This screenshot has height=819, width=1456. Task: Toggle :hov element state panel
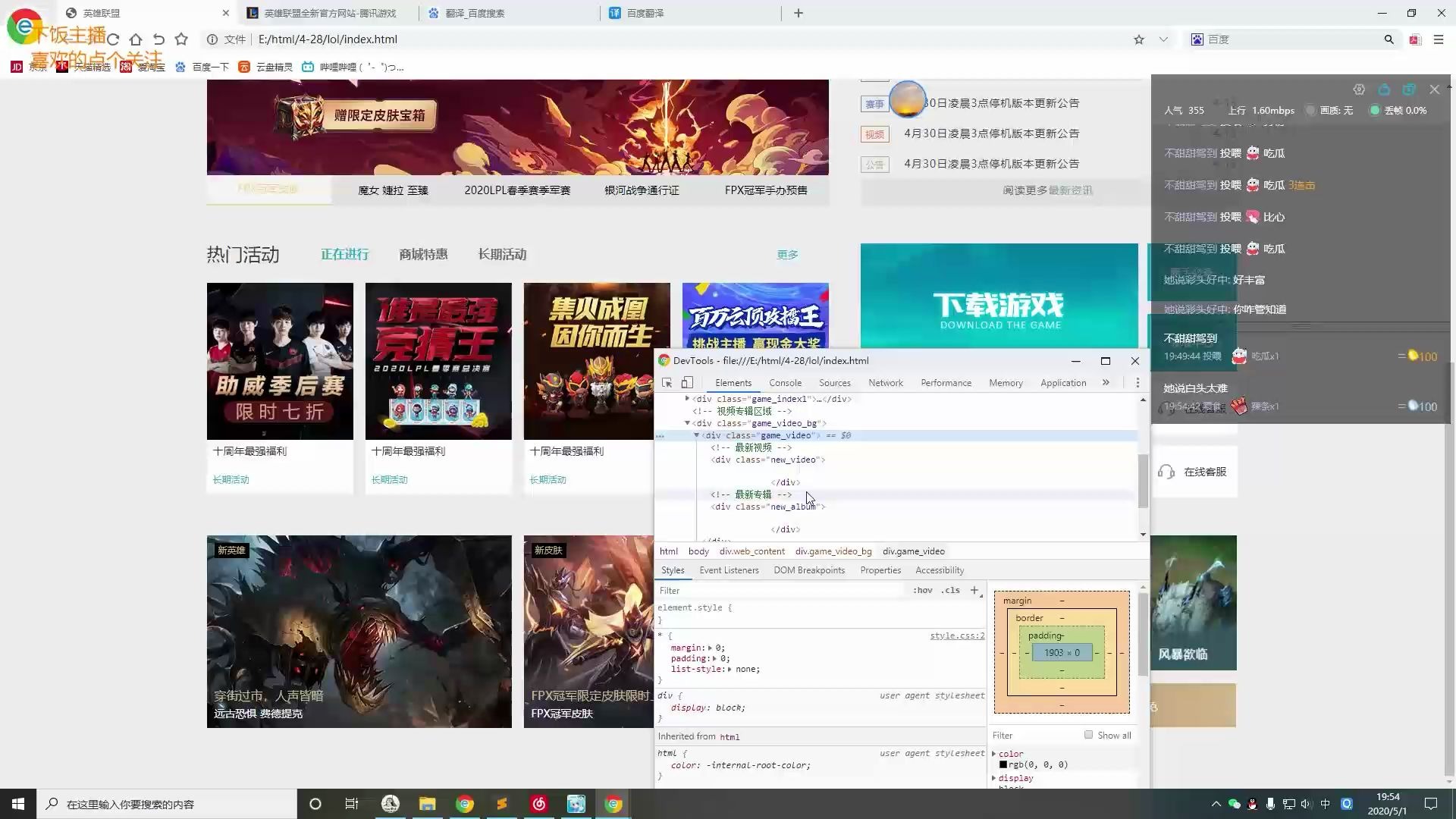point(923,590)
